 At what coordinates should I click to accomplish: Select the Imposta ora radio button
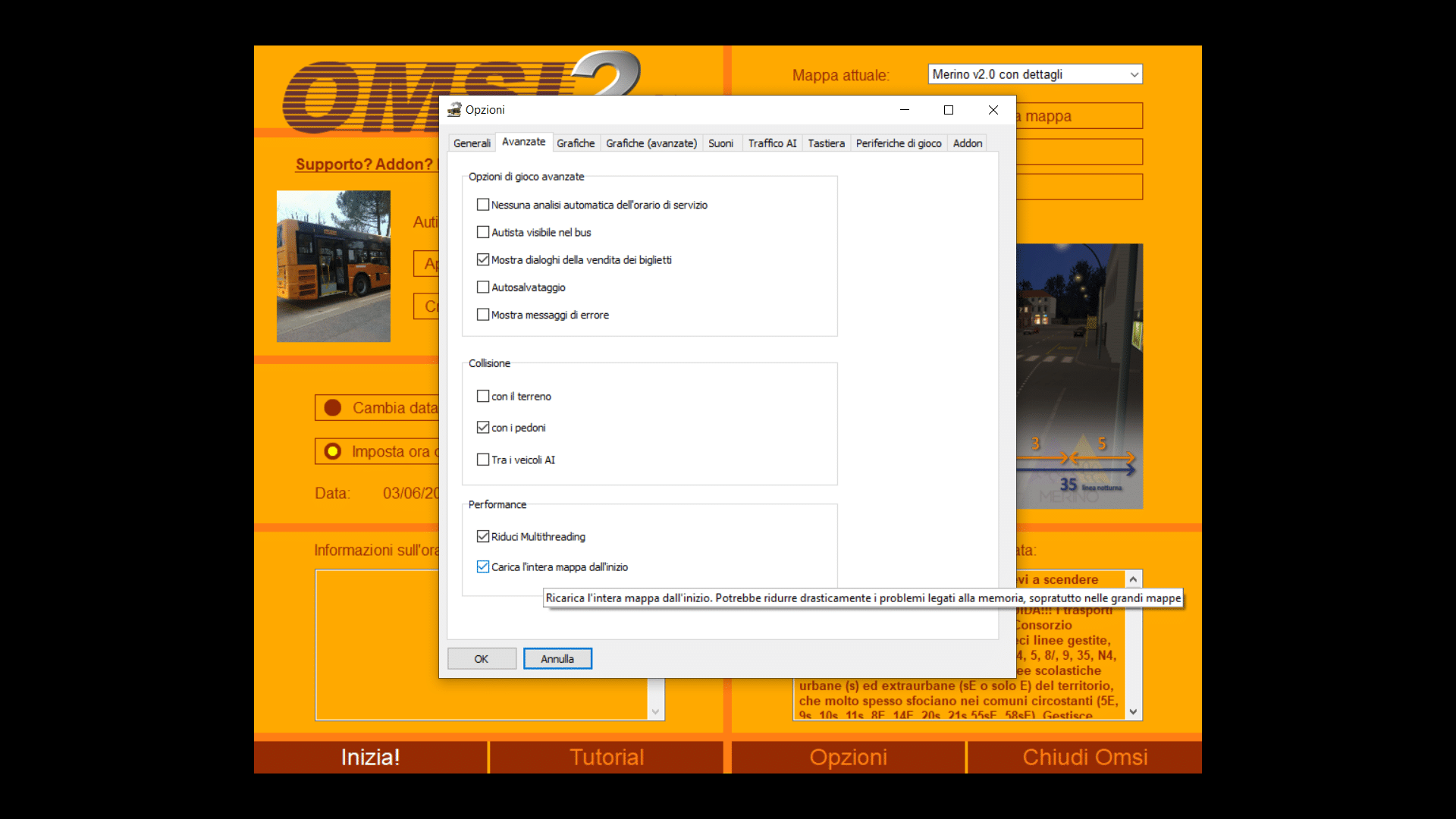coord(332,452)
